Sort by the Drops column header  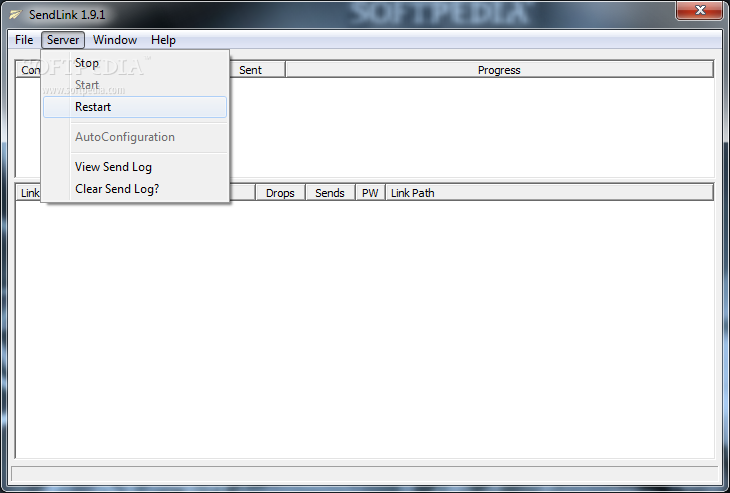280,193
